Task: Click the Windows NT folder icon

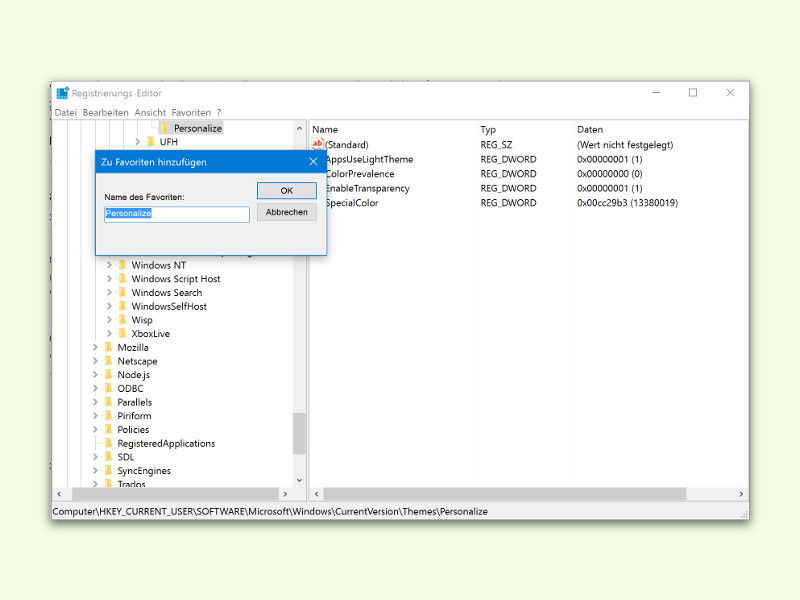Action: 122,265
